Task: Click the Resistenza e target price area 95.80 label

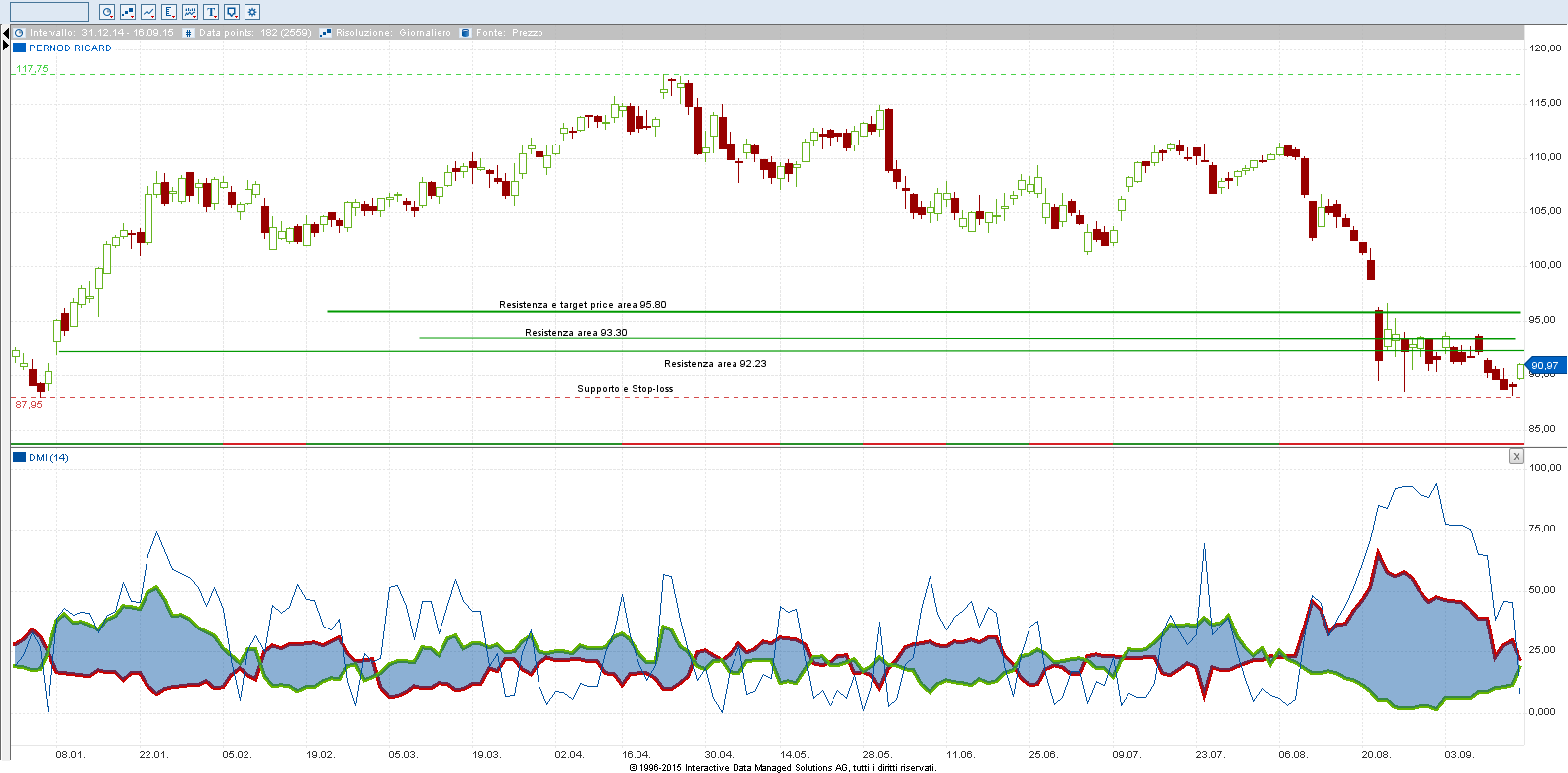Action: click(x=583, y=305)
